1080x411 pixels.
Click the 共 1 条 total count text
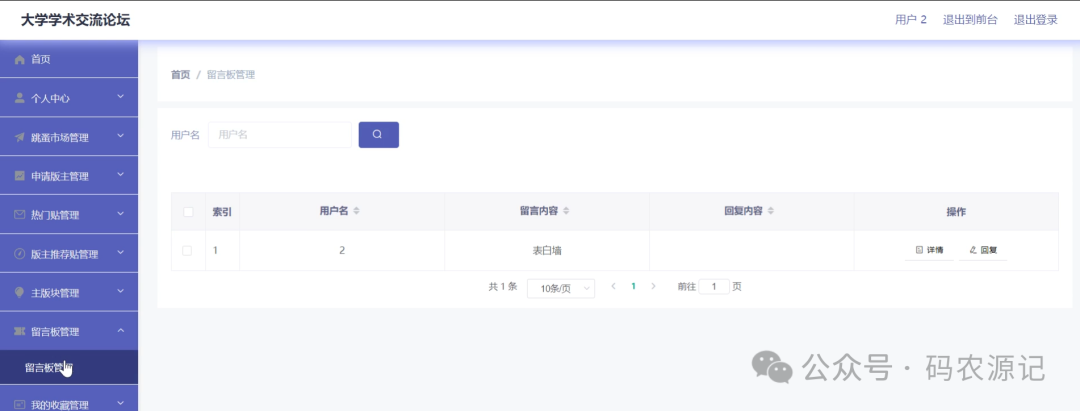503,286
